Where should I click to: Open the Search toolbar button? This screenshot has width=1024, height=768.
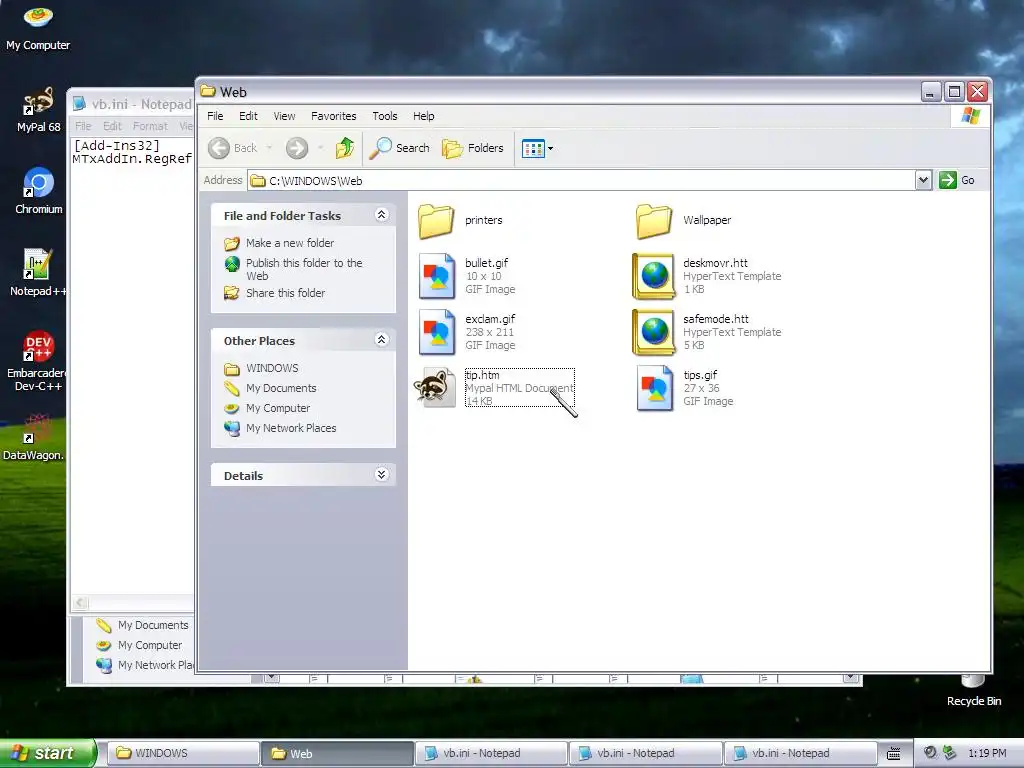pyautogui.click(x=400, y=148)
